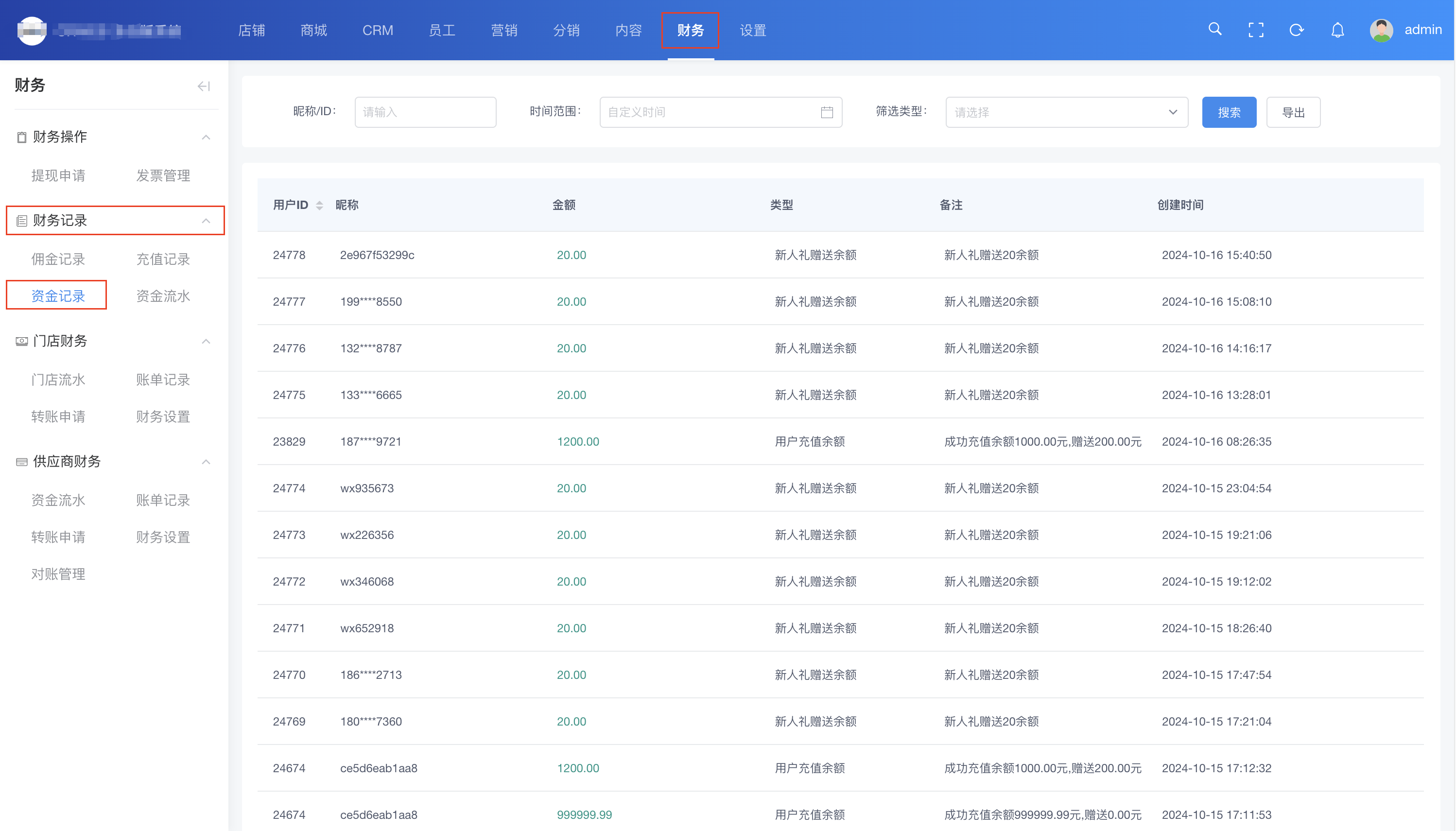Open the 店铺 top menu

[251, 30]
